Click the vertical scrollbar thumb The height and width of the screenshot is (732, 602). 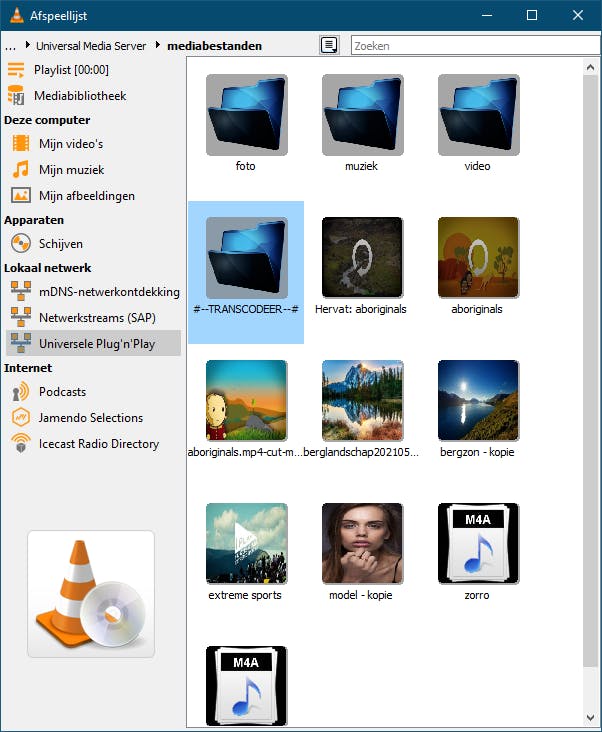click(x=590, y=371)
